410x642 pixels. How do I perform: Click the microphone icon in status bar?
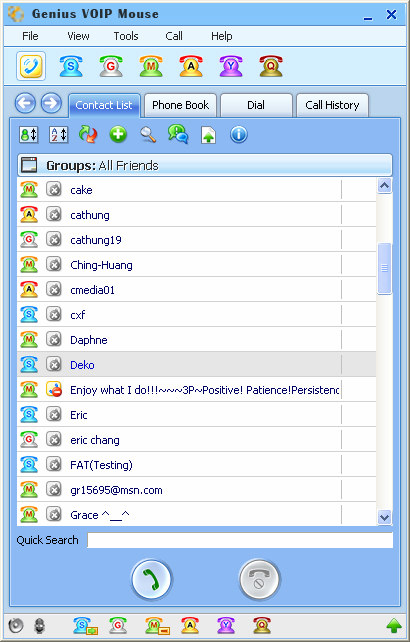[x=39, y=625]
